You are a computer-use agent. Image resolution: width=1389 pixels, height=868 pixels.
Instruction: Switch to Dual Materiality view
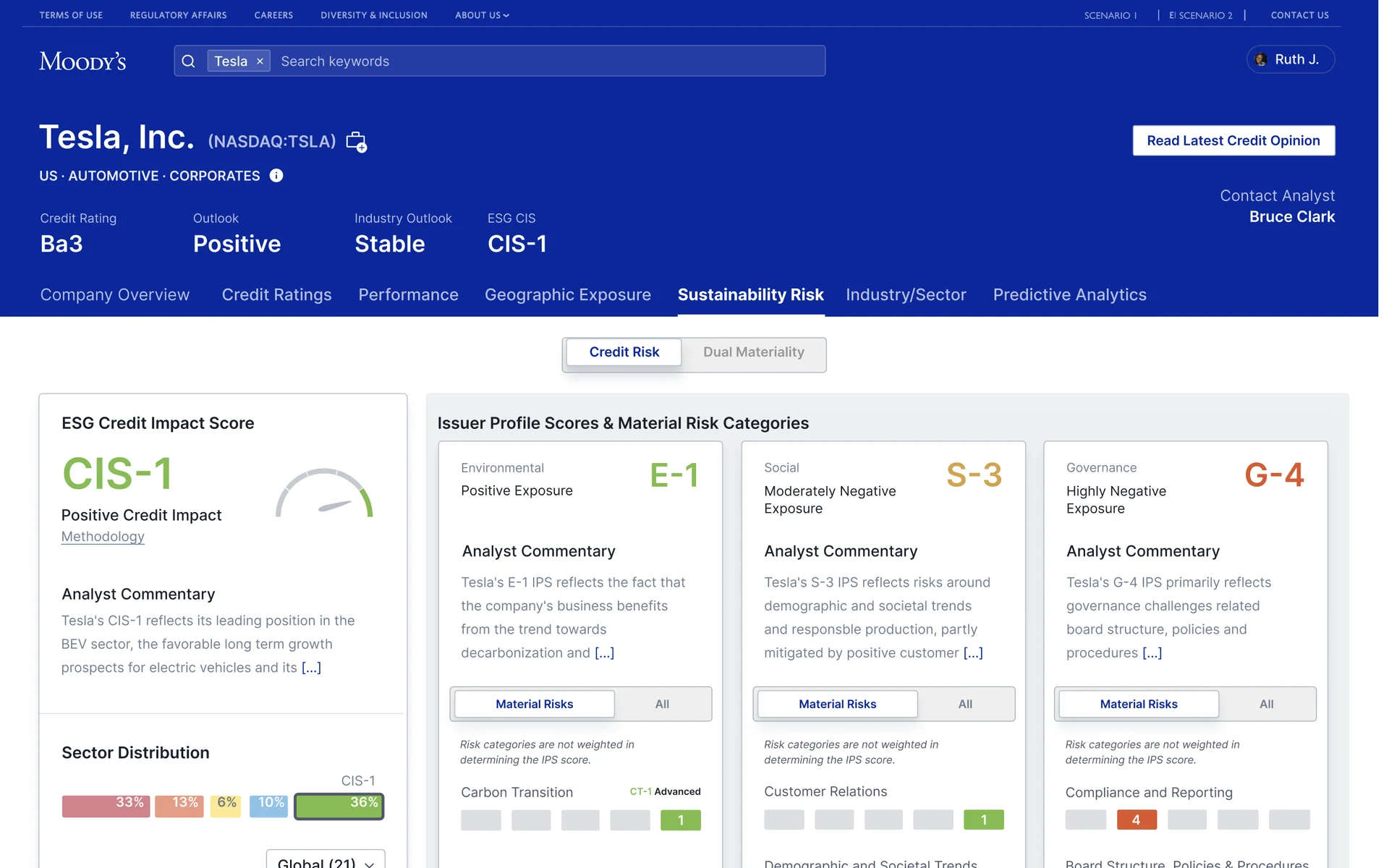point(753,352)
